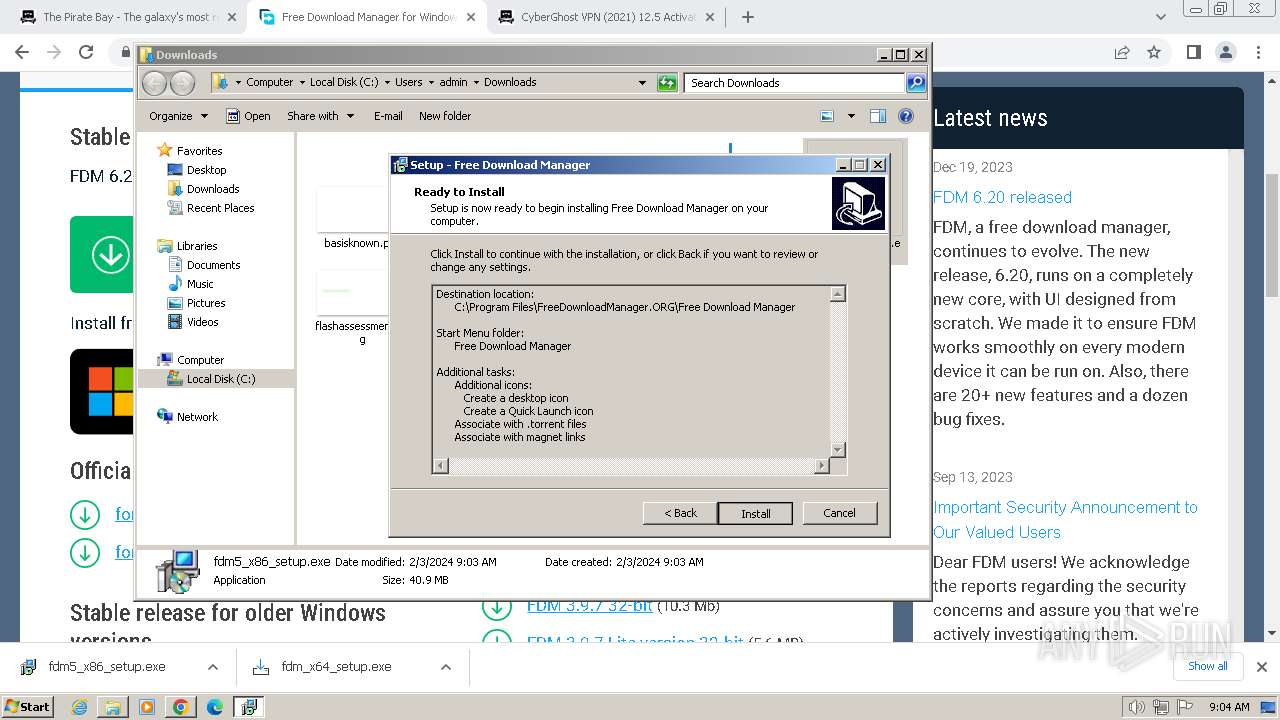Open Documents library
Screen dimensions: 1280x720
tap(213, 265)
